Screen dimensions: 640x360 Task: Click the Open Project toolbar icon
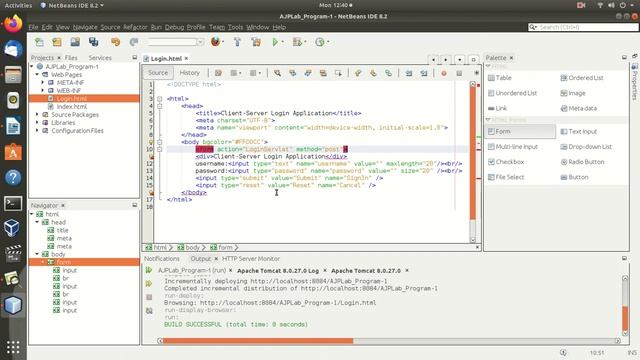(75, 42)
